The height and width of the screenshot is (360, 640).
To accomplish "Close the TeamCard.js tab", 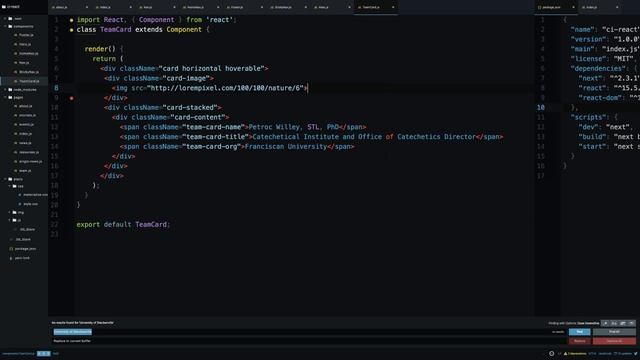I will point(393,7).
